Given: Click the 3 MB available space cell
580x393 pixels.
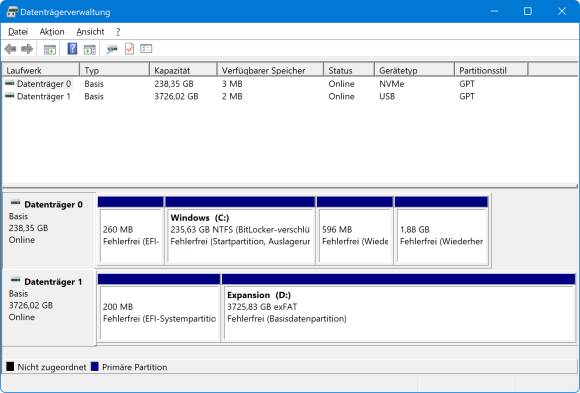Looking at the screenshot, I should [x=232, y=84].
